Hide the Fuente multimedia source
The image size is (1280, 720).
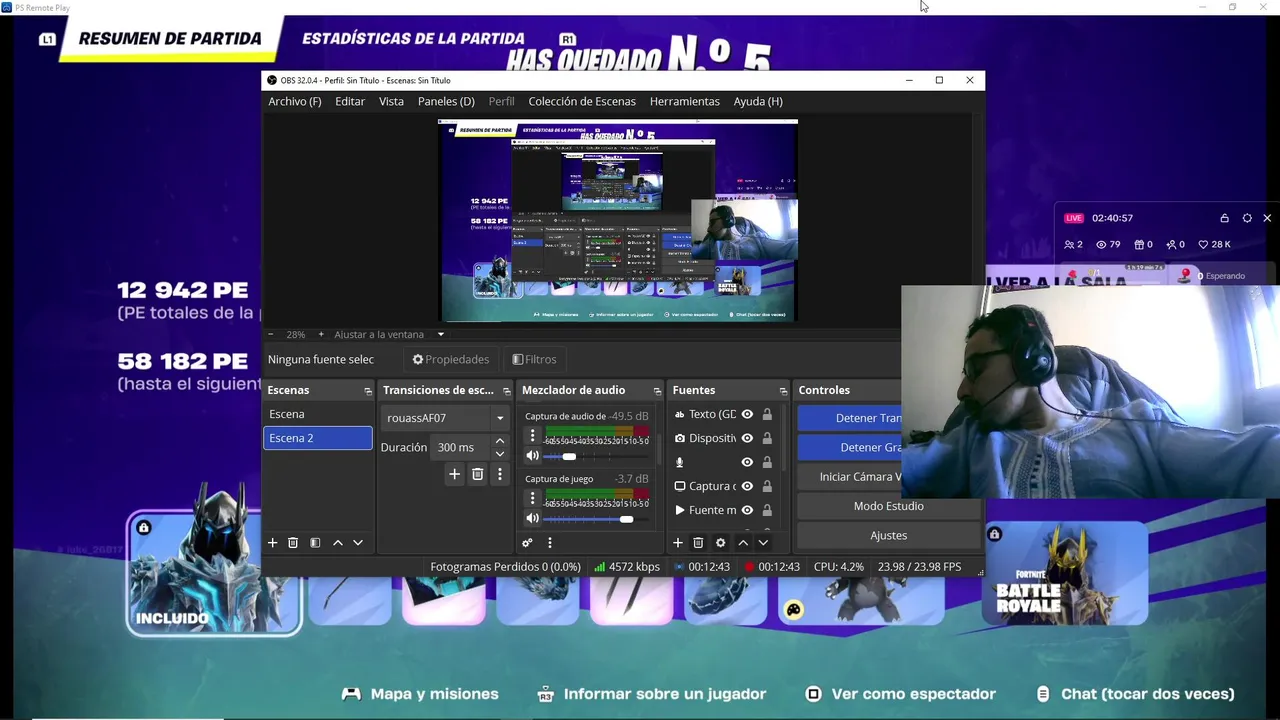(x=747, y=510)
